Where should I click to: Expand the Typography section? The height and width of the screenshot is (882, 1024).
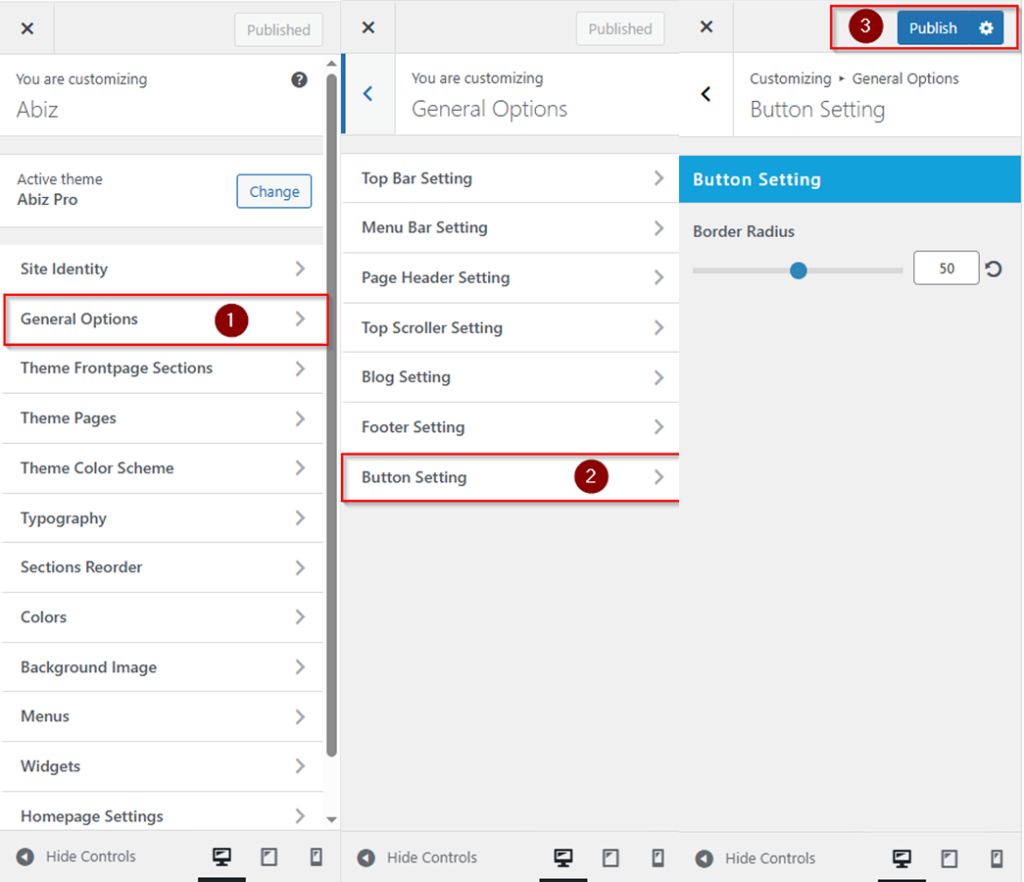coord(162,518)
